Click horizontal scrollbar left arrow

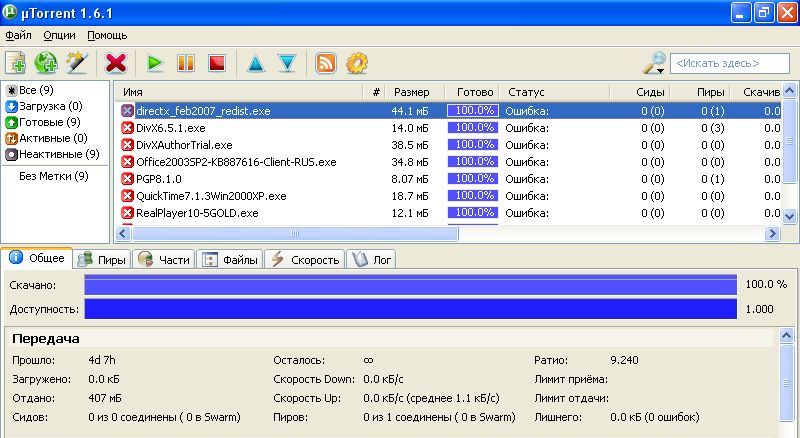(x=122, y=233)
